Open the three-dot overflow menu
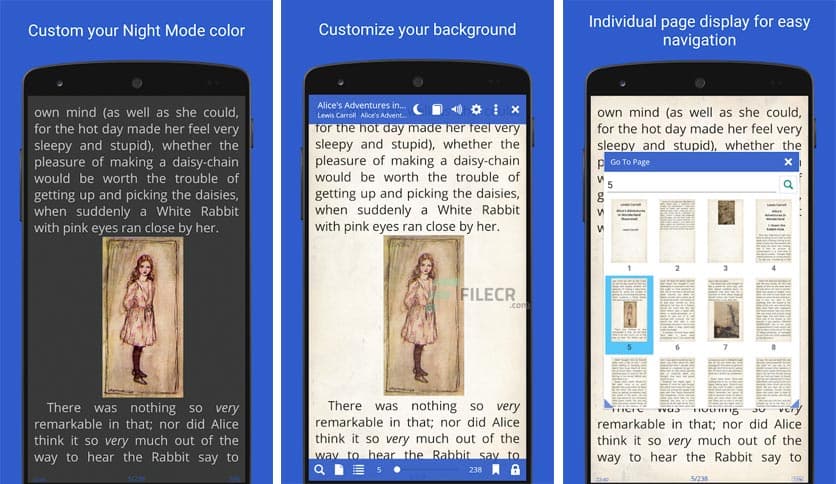 [496, 109]
